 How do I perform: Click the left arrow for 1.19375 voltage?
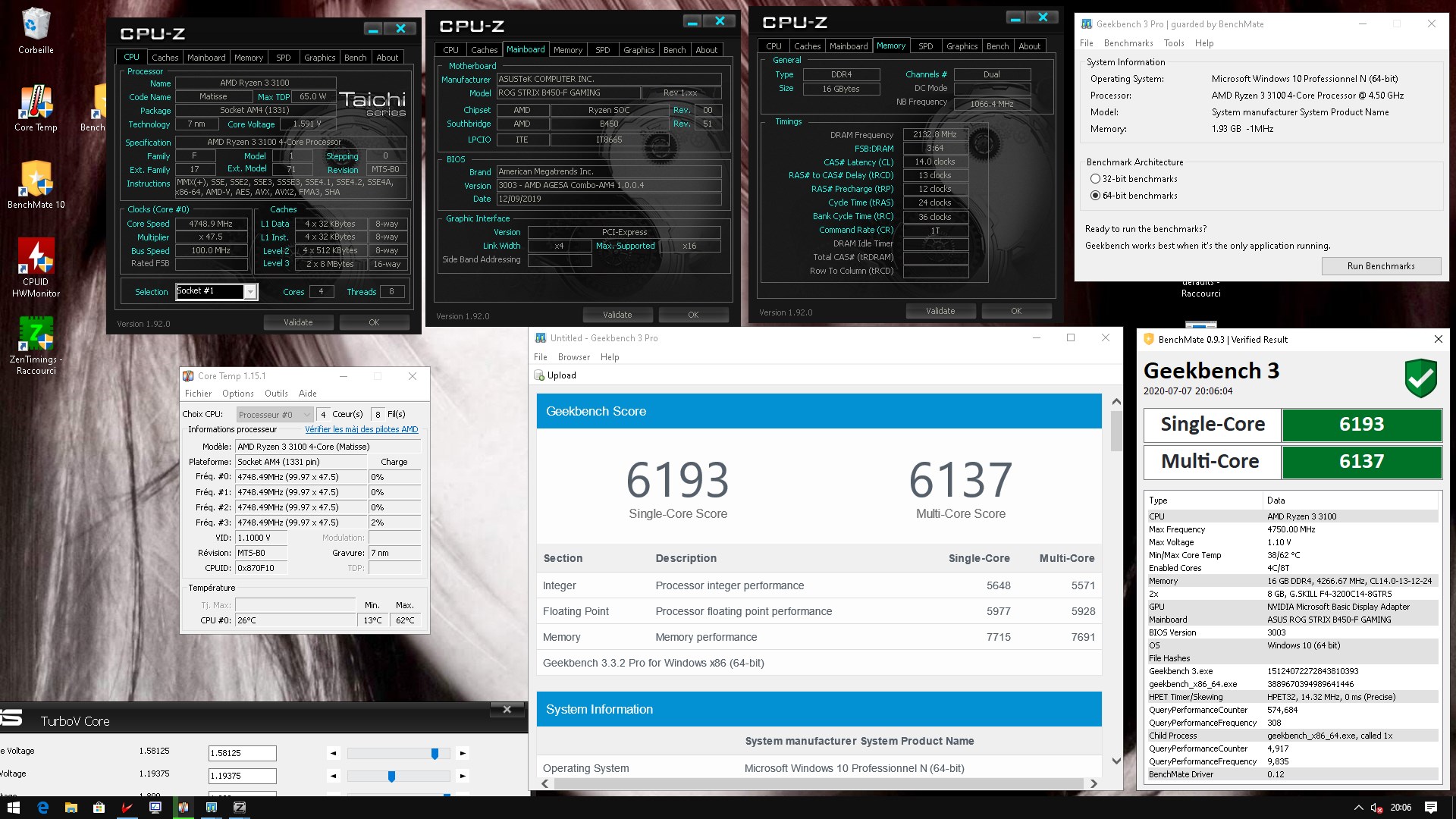(333, 776)
